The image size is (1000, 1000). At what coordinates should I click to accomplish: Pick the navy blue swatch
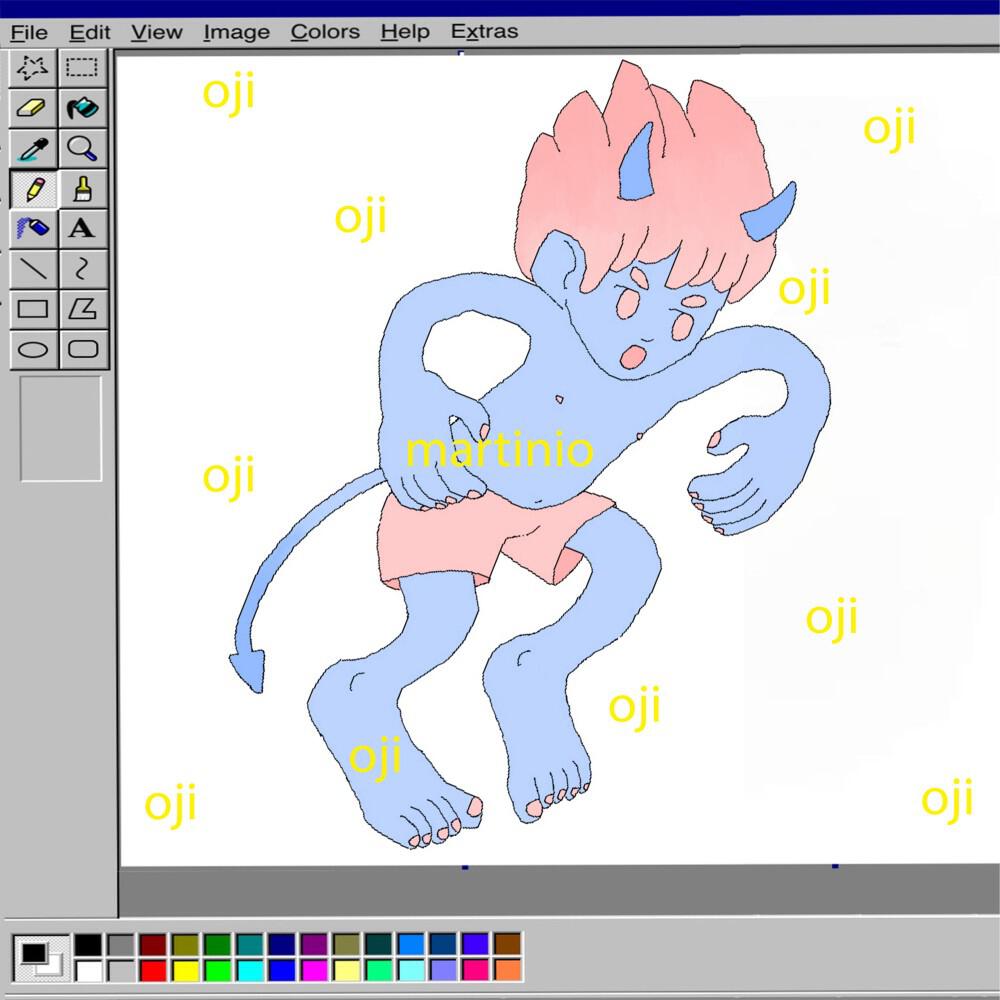(282, 945)
